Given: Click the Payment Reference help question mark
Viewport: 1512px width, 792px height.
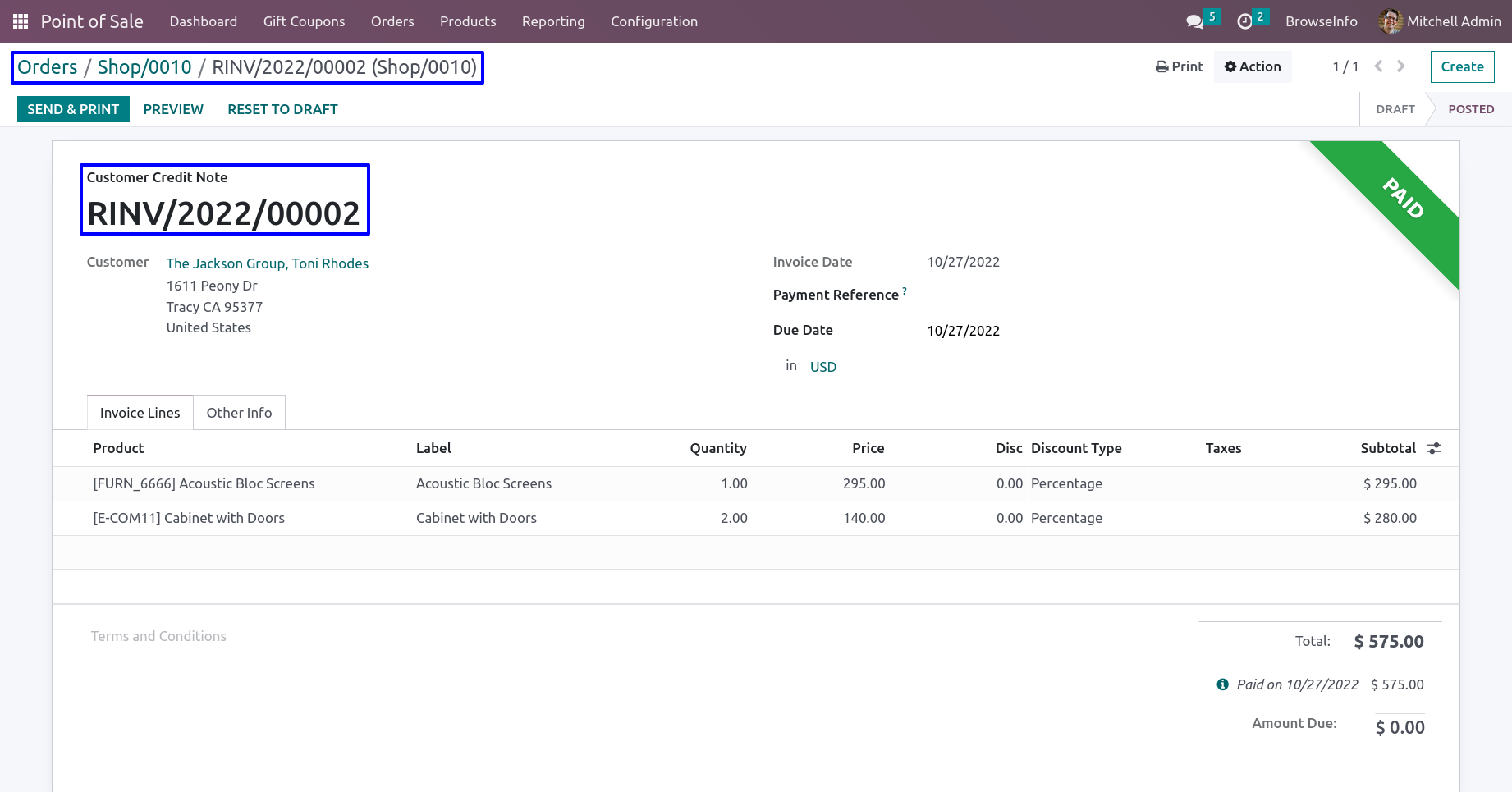Looking at the screenshot, I should pyautogui.click(x=905, y=291).
